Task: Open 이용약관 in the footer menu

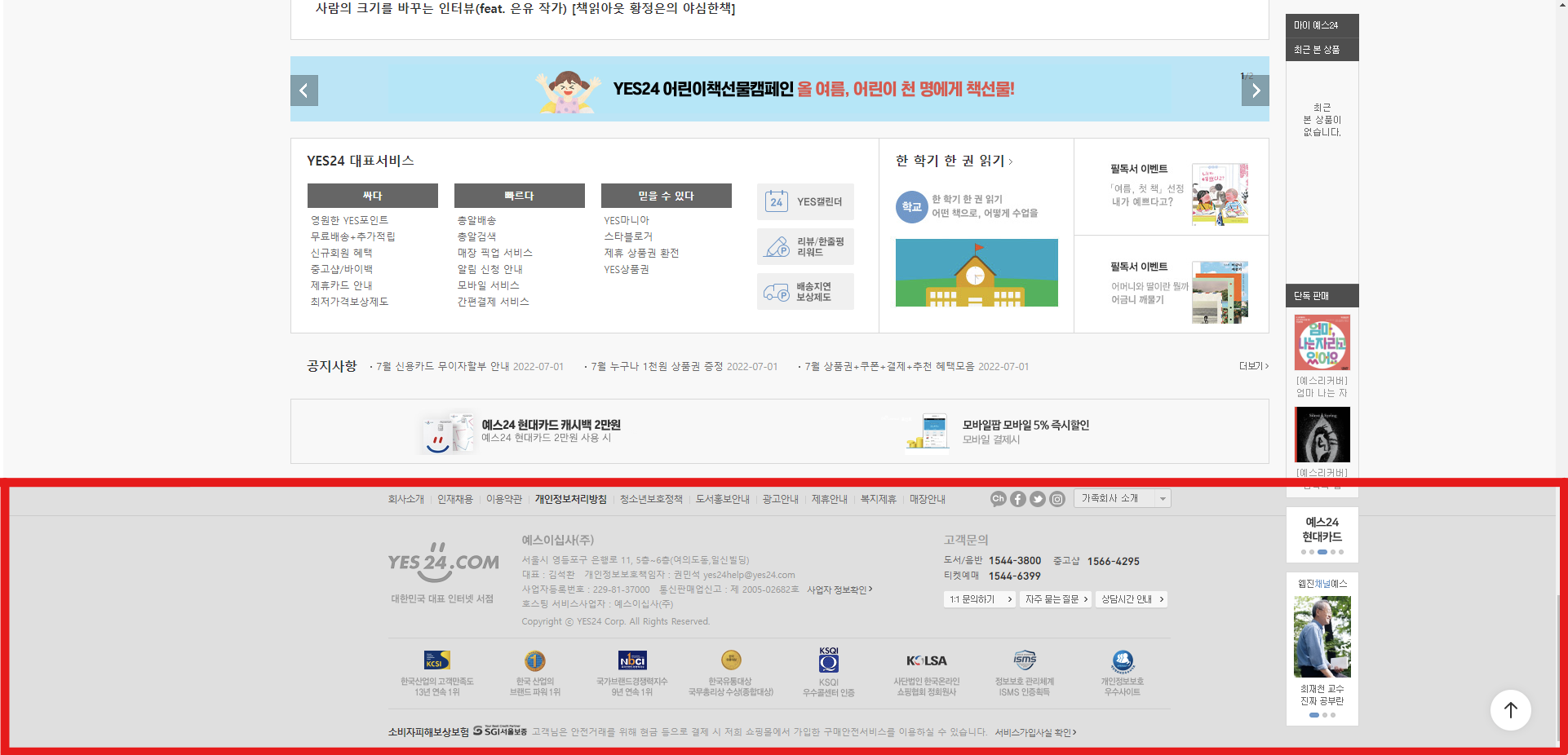Action: 504,499
